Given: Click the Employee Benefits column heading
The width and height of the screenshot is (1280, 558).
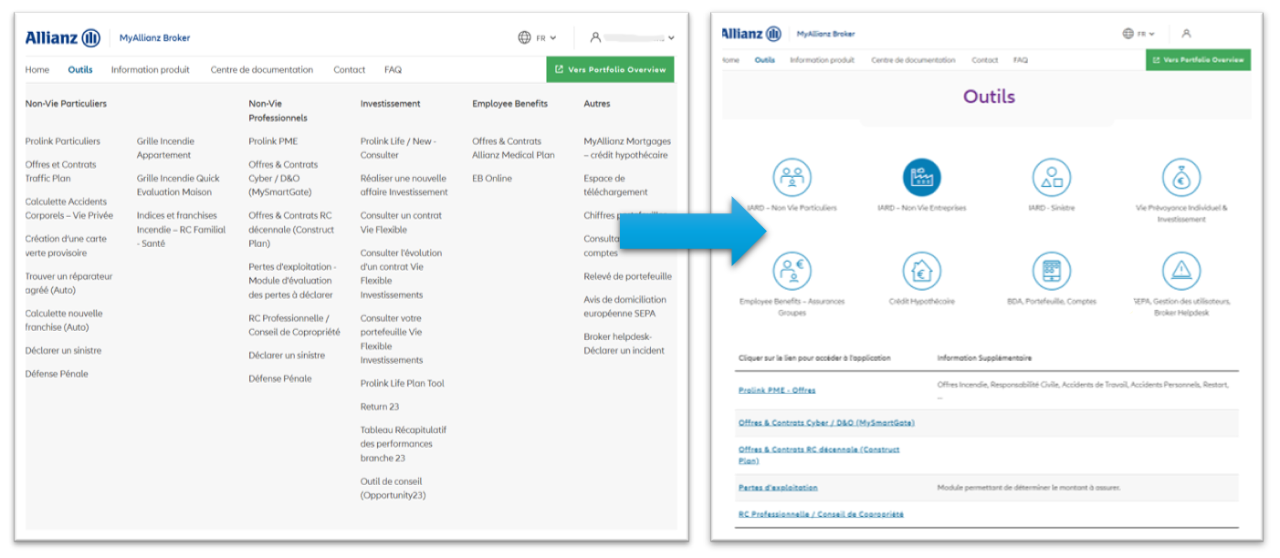Looking at the screenshot, I should 510,103.
